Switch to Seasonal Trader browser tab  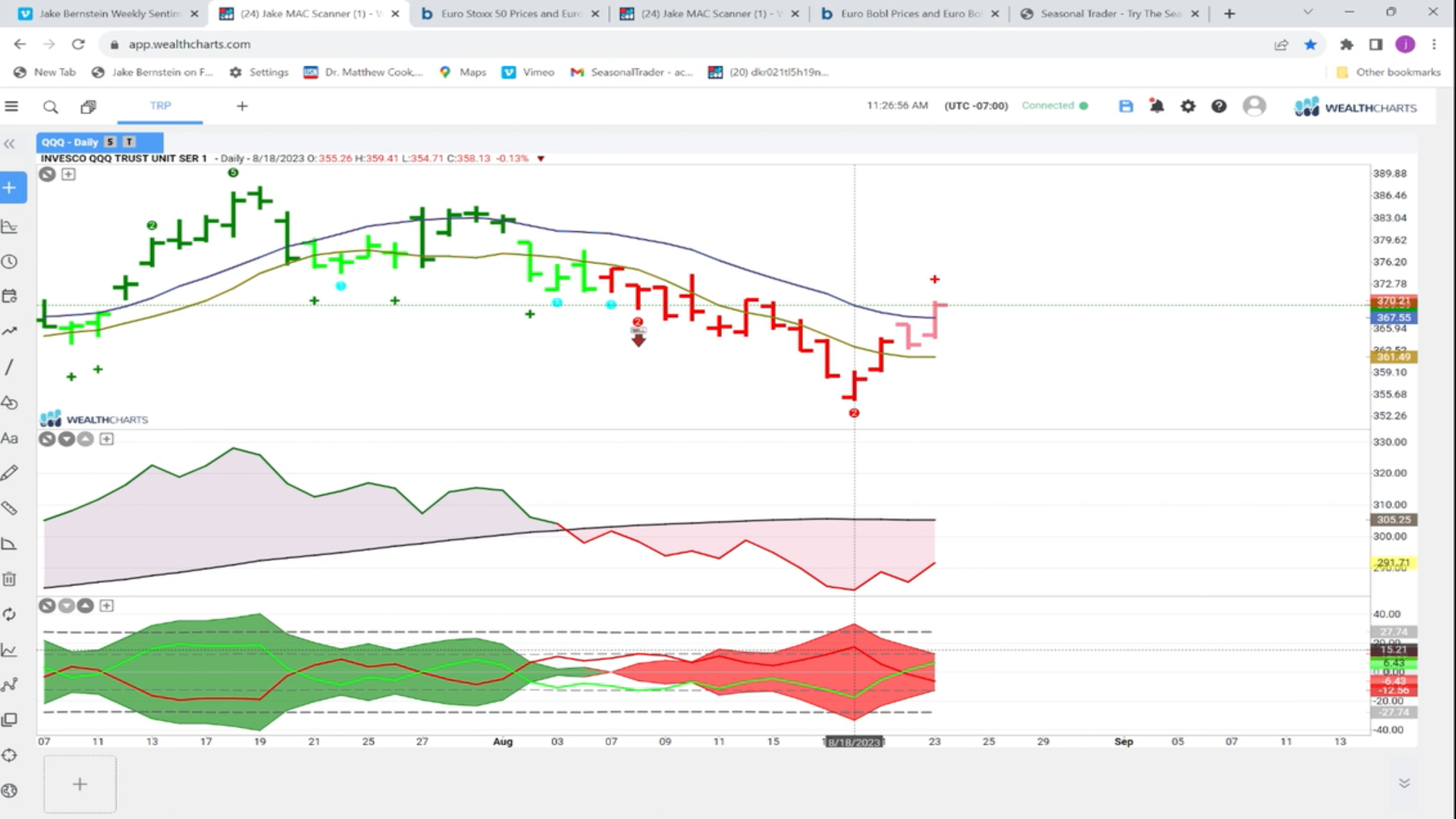(1110, 14)
